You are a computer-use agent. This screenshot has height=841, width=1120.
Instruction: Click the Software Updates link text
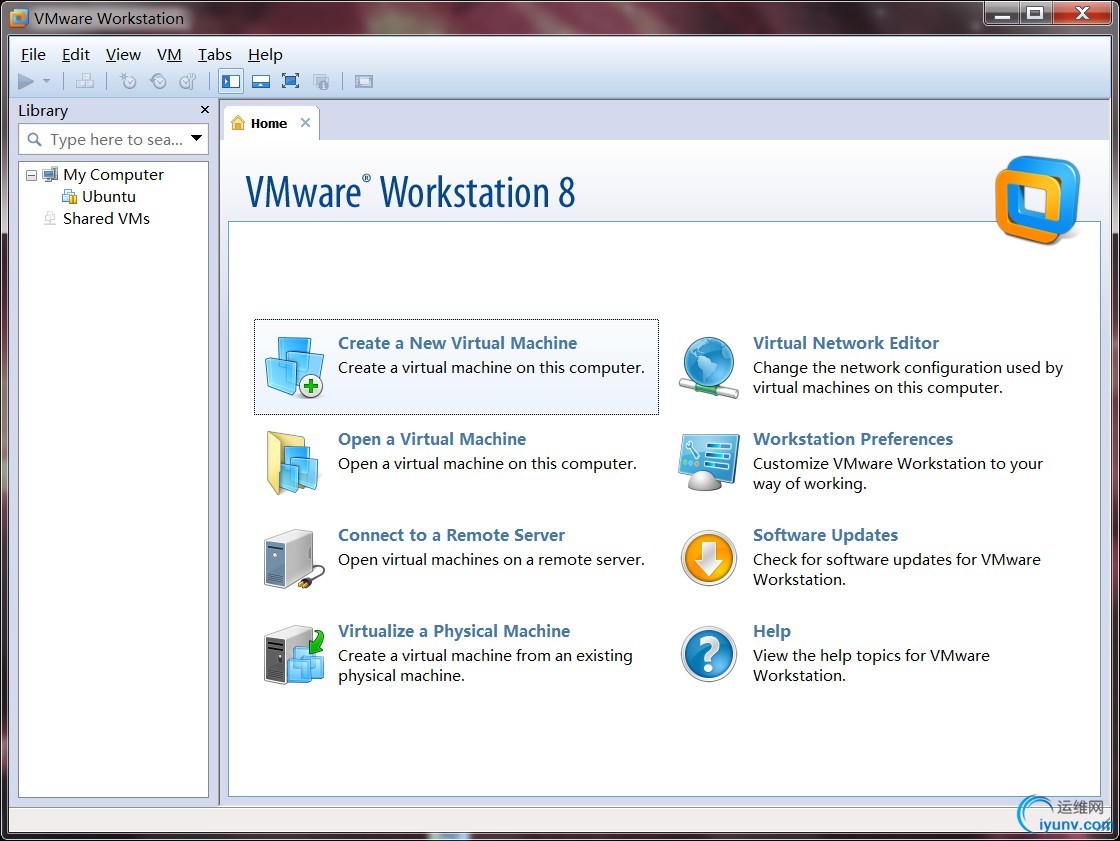point(825,535)
